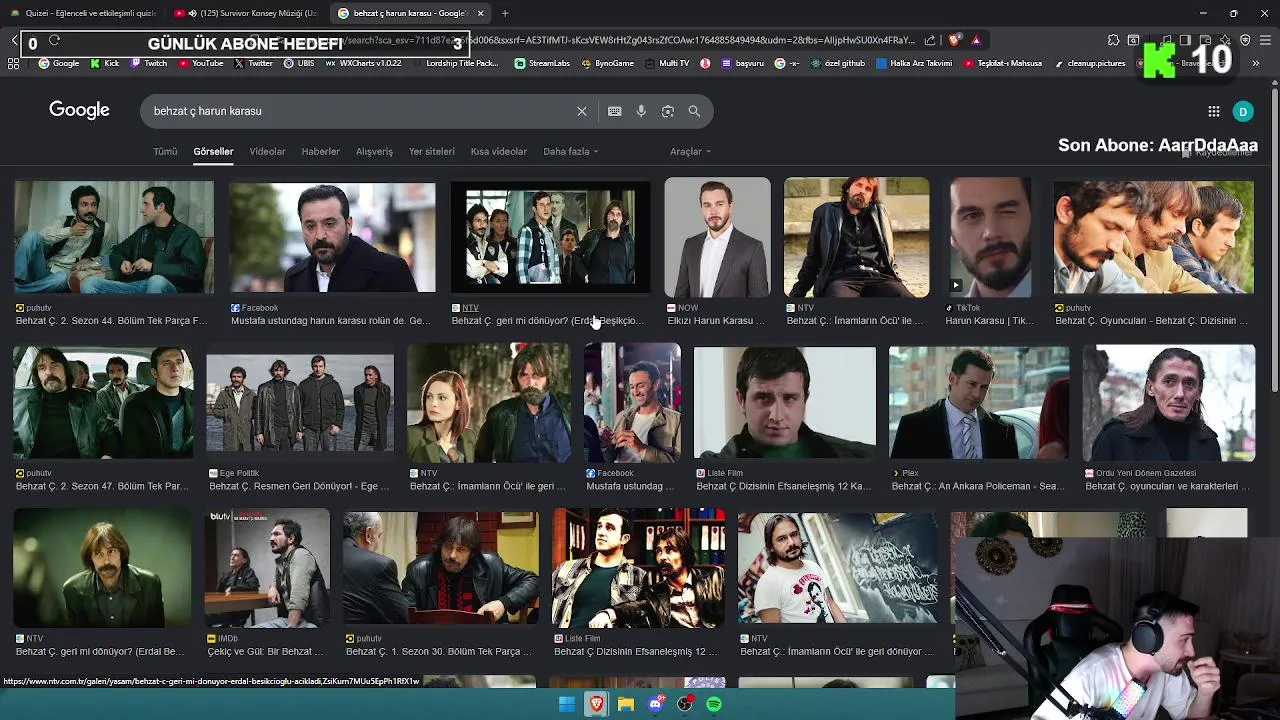Open the Google apps grid

point(1213,111)
